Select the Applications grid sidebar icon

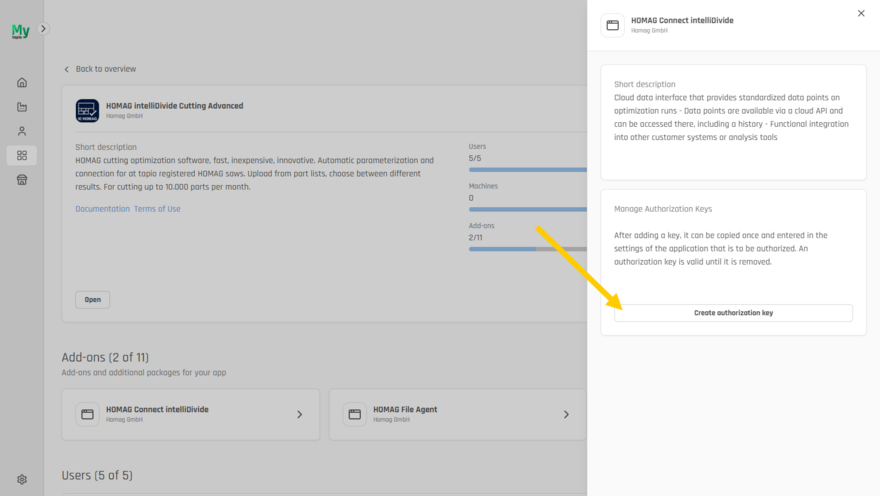(x=22, y=155)
